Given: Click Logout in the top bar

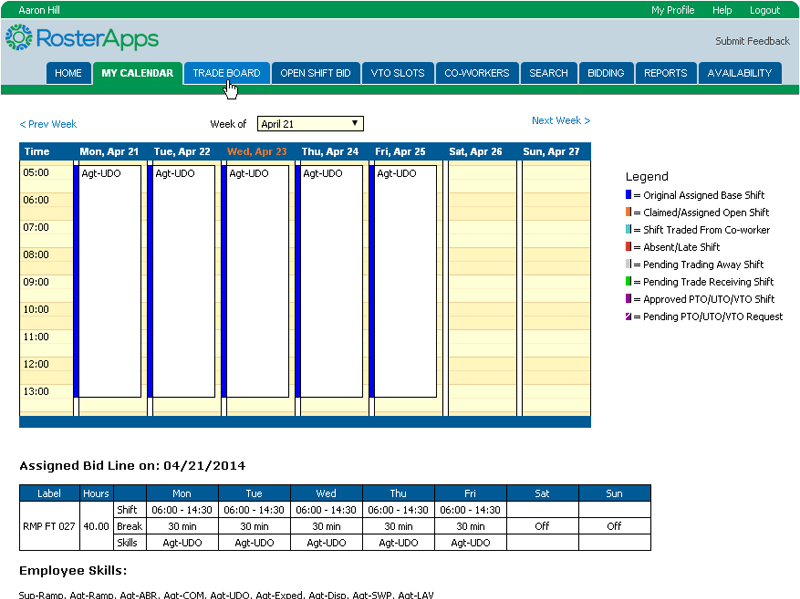Looking at the screenshot, I should (x=764, y=10).
